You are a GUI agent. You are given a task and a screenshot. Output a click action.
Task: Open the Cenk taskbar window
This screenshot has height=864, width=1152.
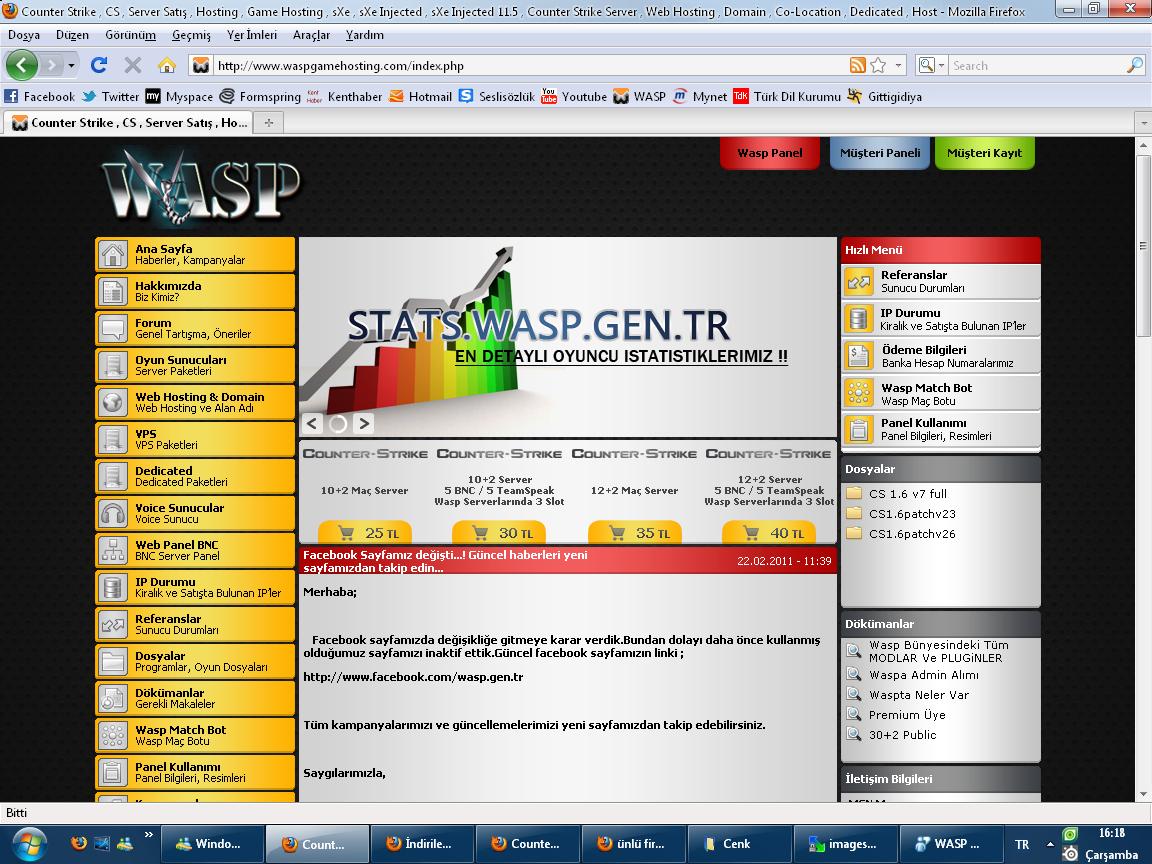(x=739, y=843)
